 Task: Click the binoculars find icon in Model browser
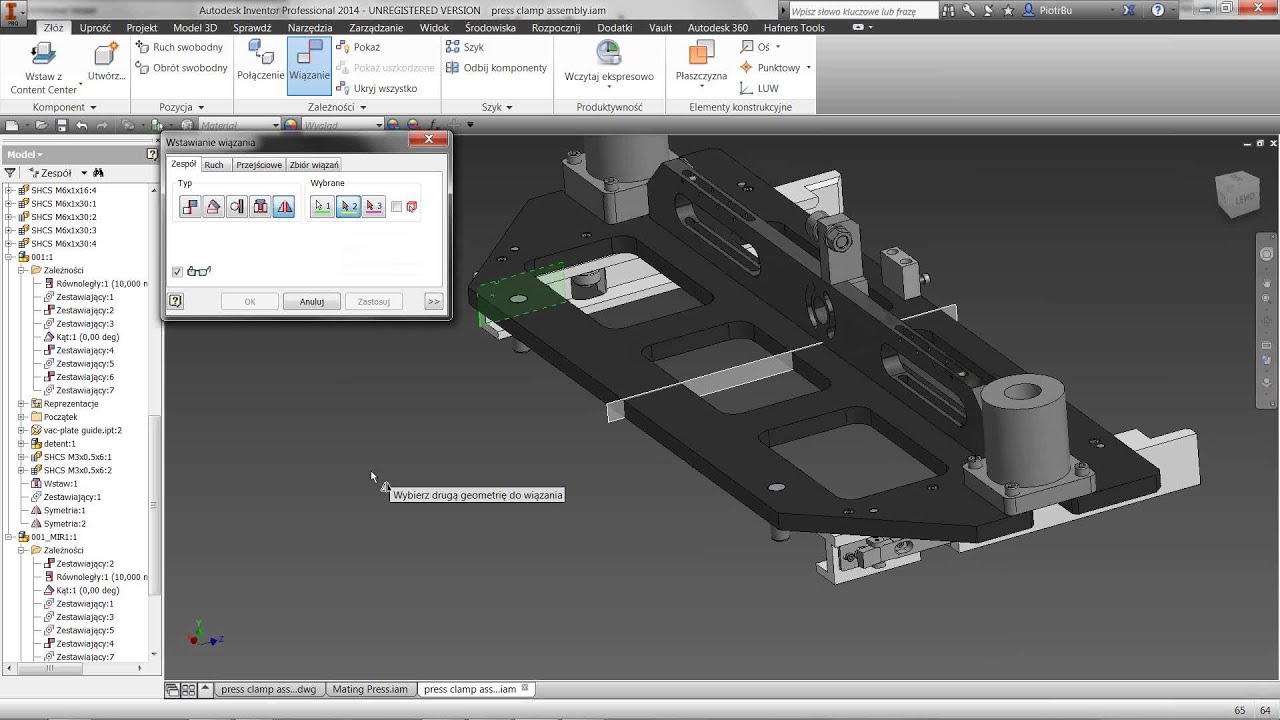point(98,173)
